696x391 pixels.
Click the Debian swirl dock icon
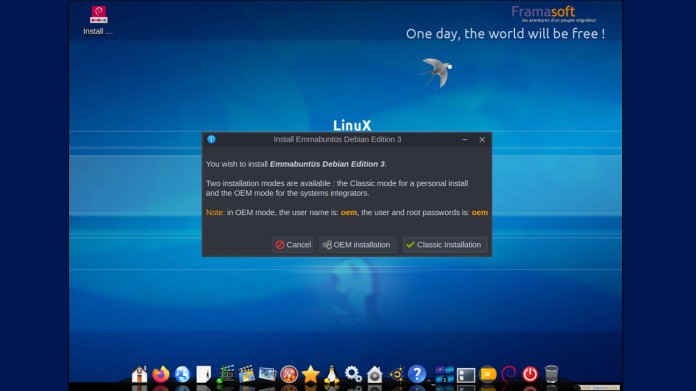(509, 374)
